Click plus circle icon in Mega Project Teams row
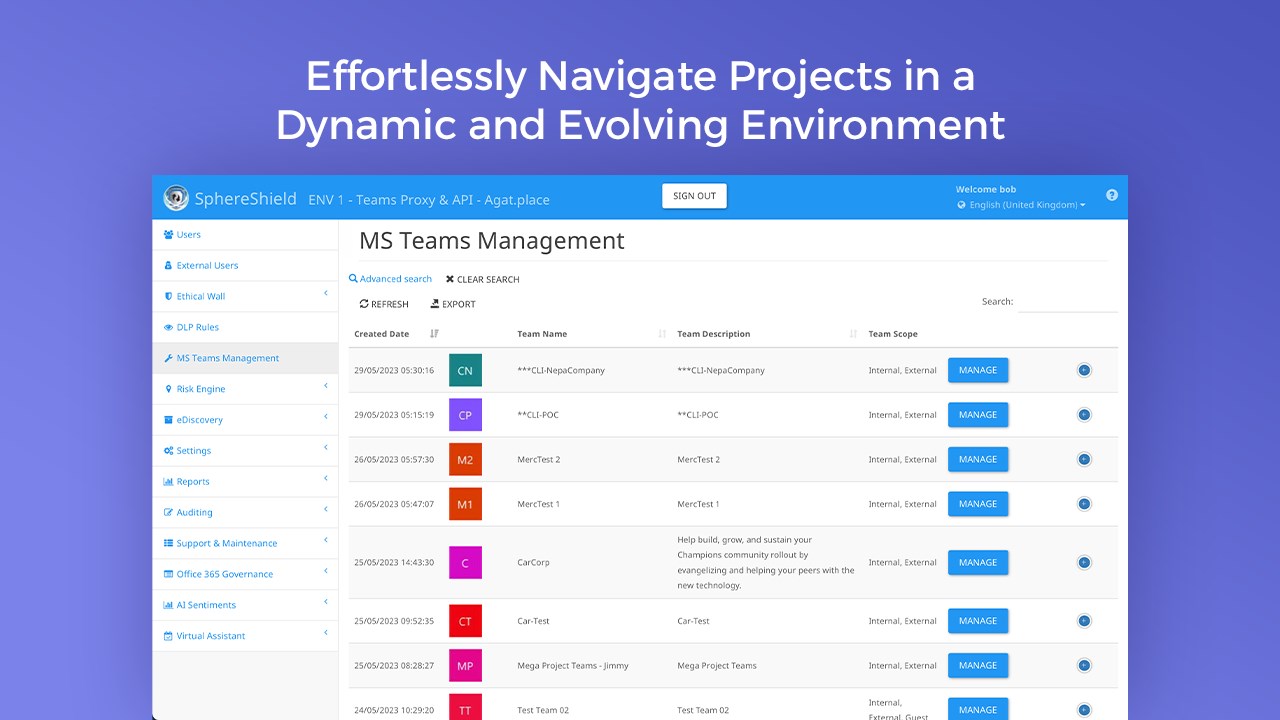Image resolution: width=1280 pixels, height=720 pixels. coord(1084,665)
